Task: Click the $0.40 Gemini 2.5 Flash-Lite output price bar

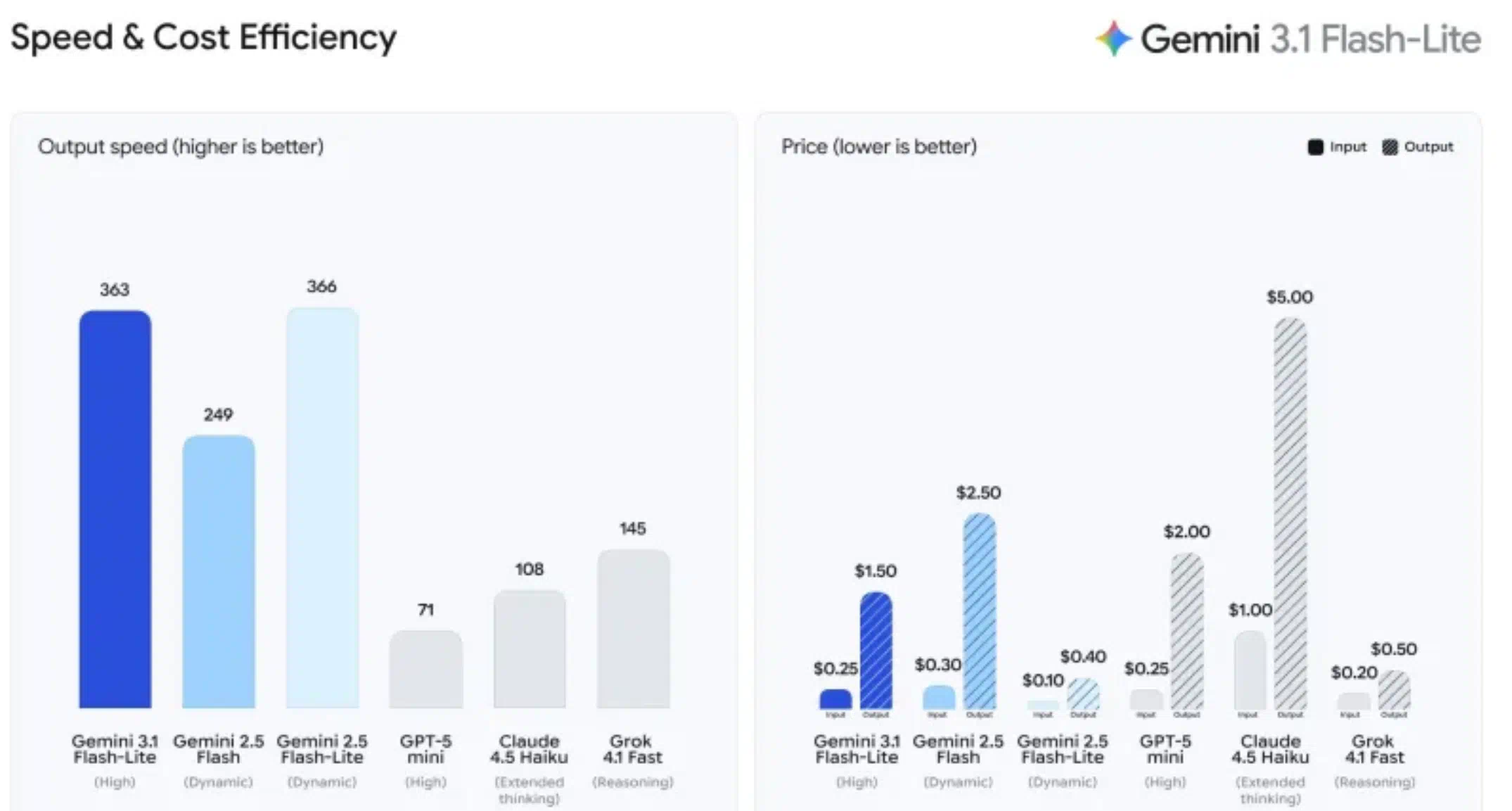Action: point(1083,694)
